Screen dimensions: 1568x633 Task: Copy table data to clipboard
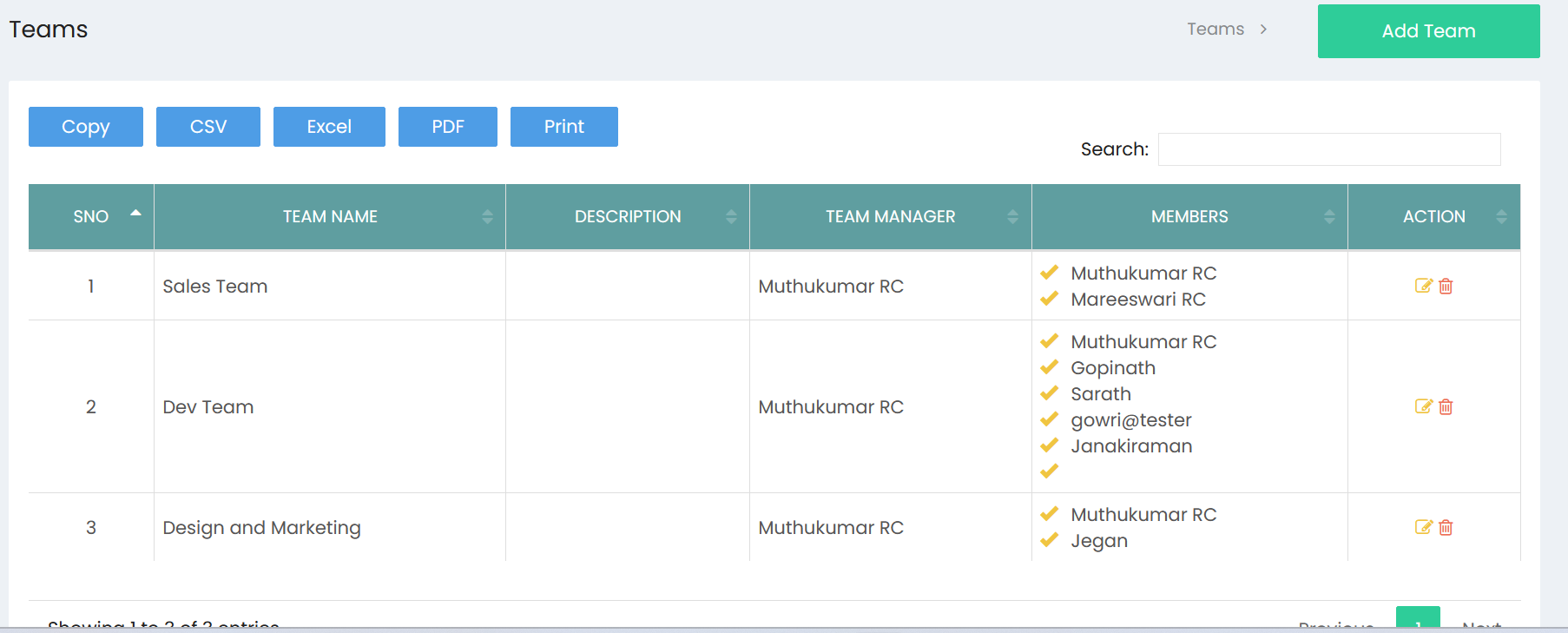point(86,127)
